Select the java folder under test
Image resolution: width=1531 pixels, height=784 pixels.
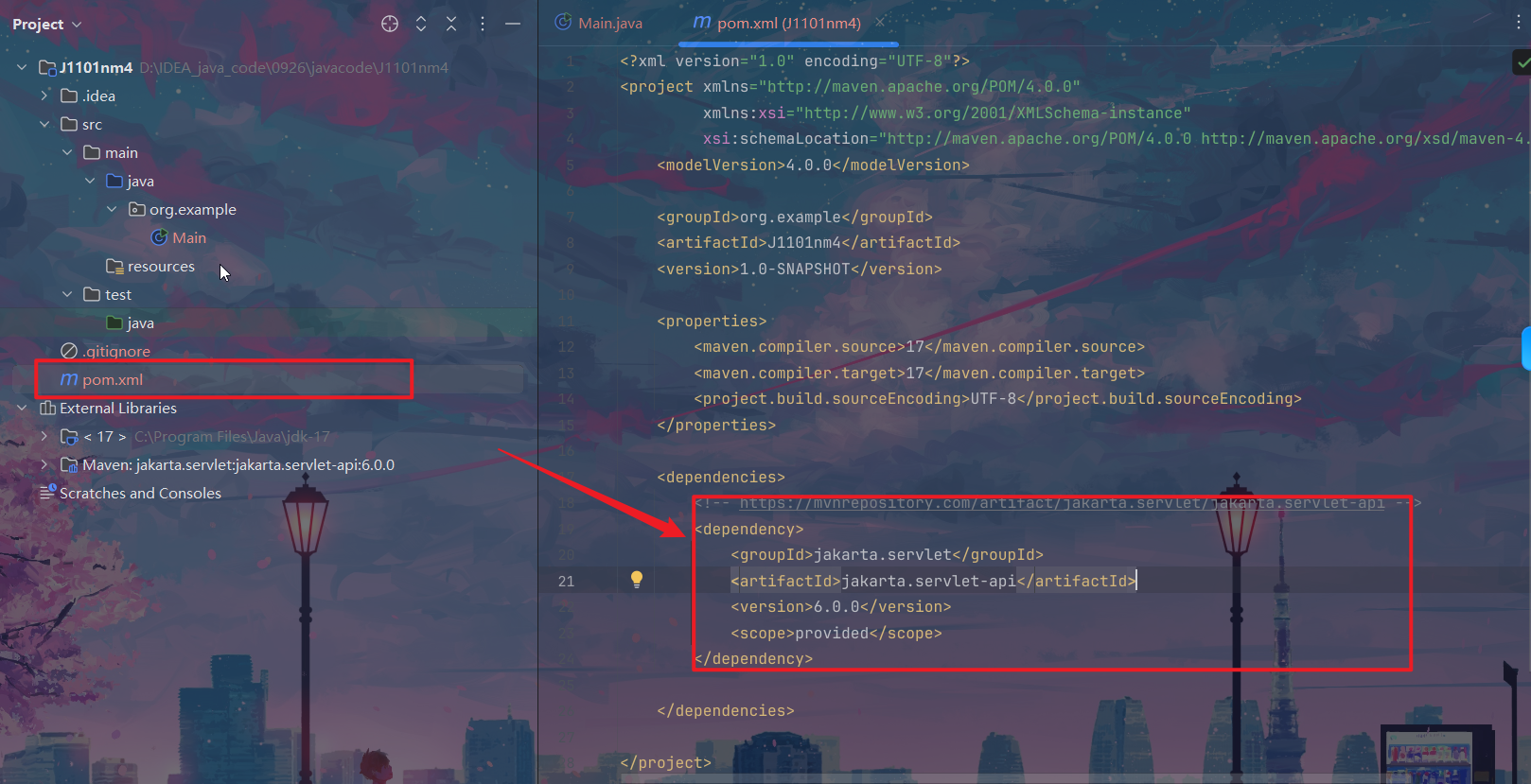click(x=140, y=322)
